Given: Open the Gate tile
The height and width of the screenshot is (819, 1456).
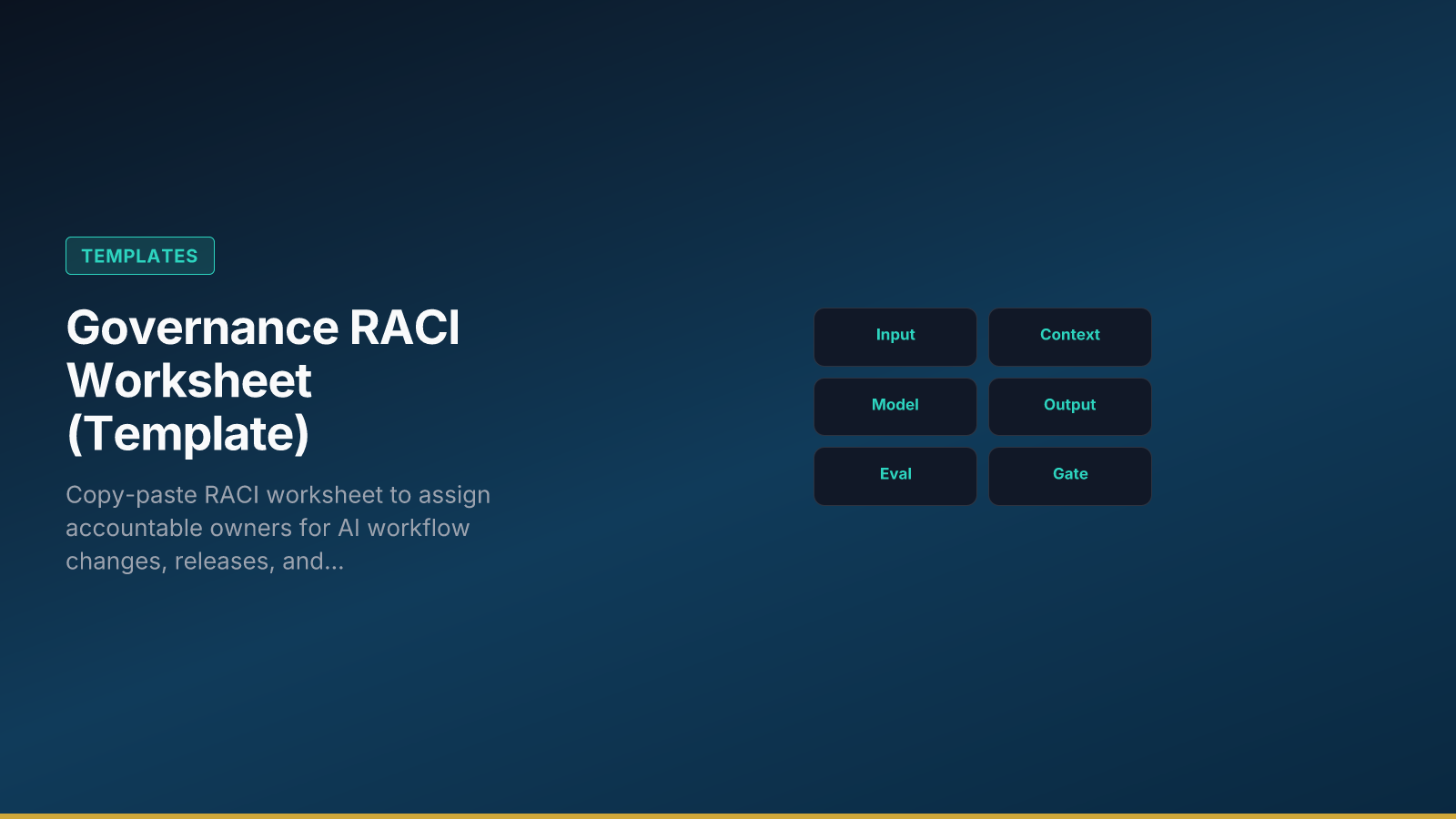Looking at the screenshot, I should pos(1070,476).
